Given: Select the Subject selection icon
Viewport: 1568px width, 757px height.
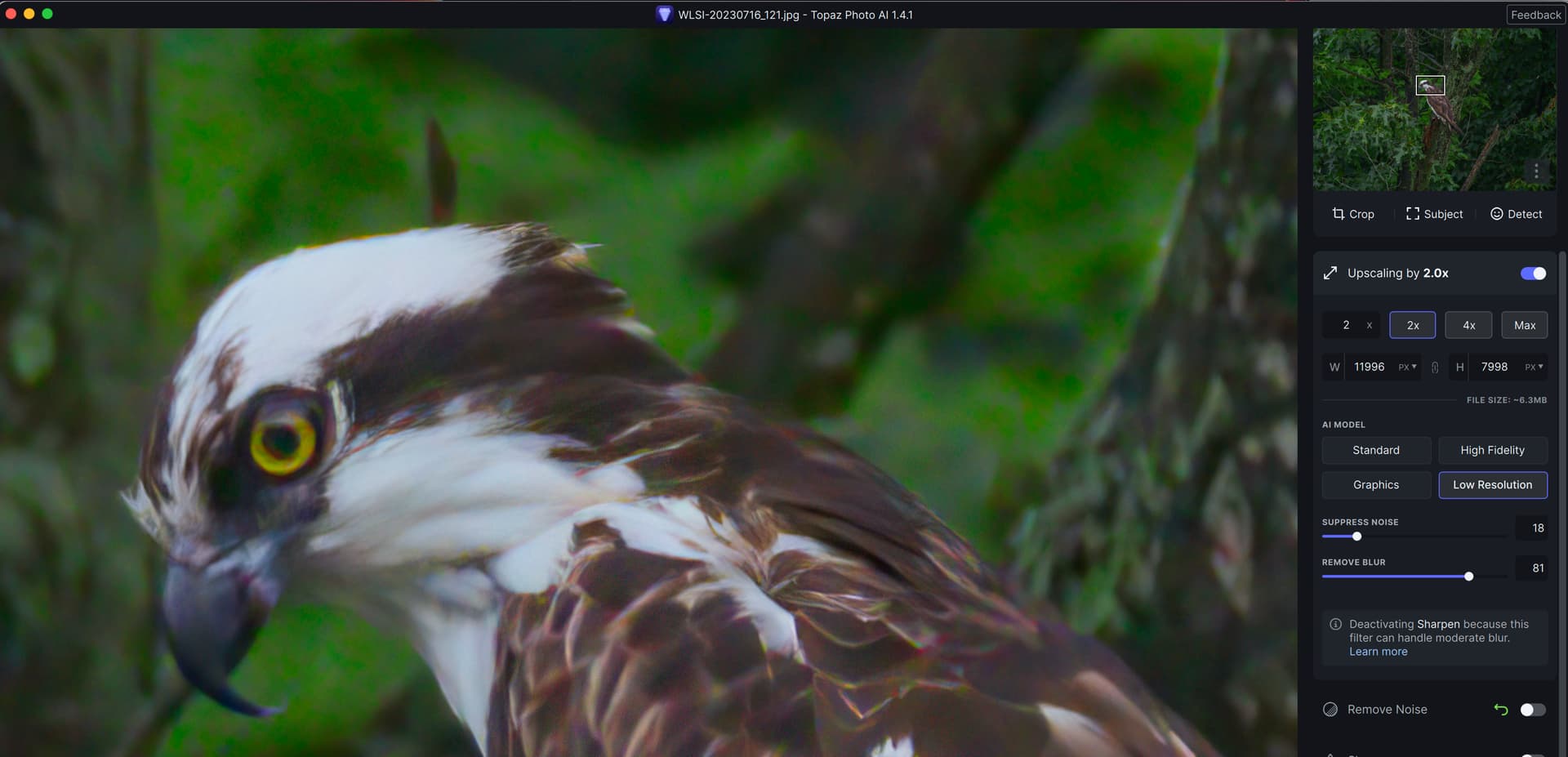Looking at the screenshot, I should point(1412,214).
